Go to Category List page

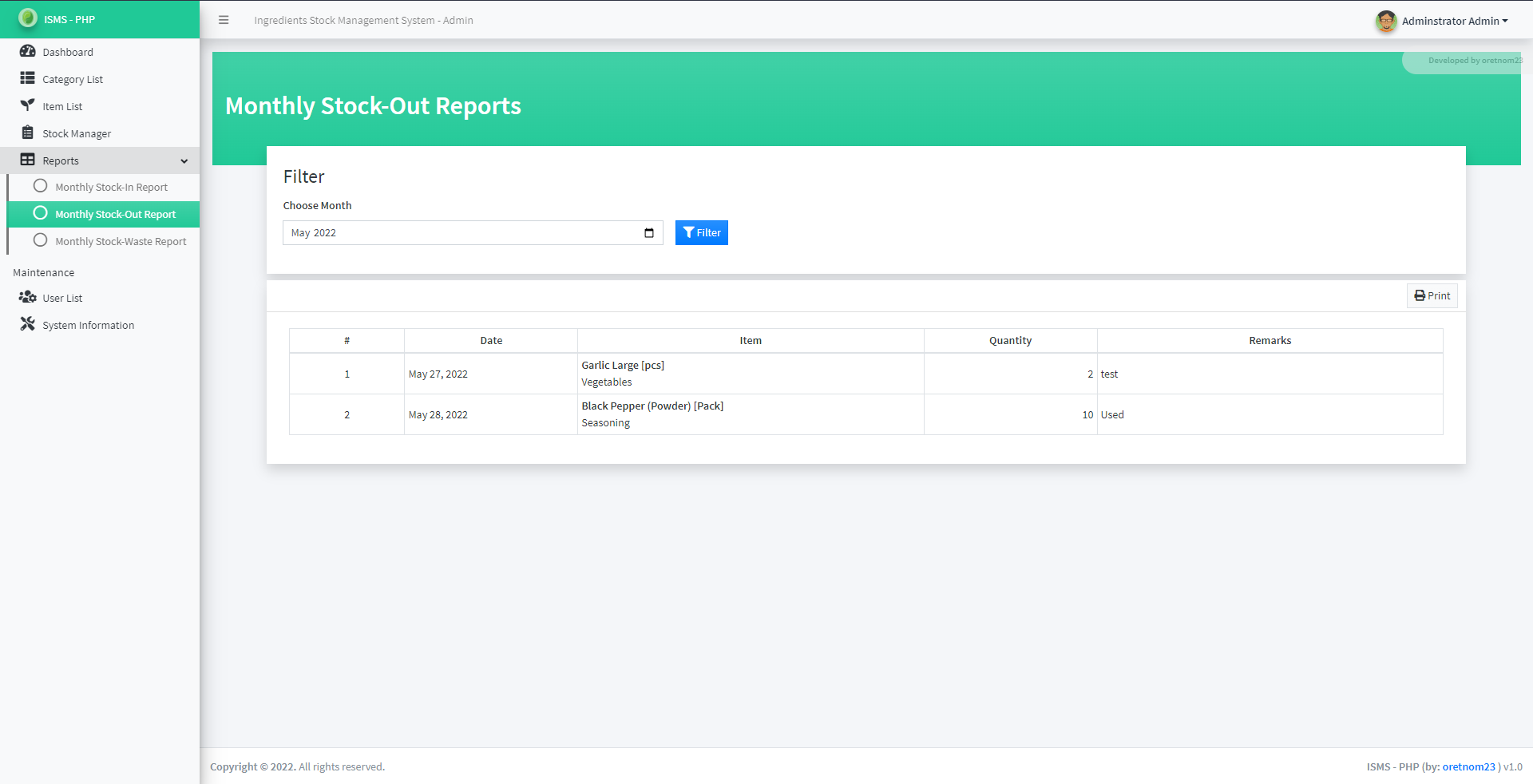click(x=100, y=79)
